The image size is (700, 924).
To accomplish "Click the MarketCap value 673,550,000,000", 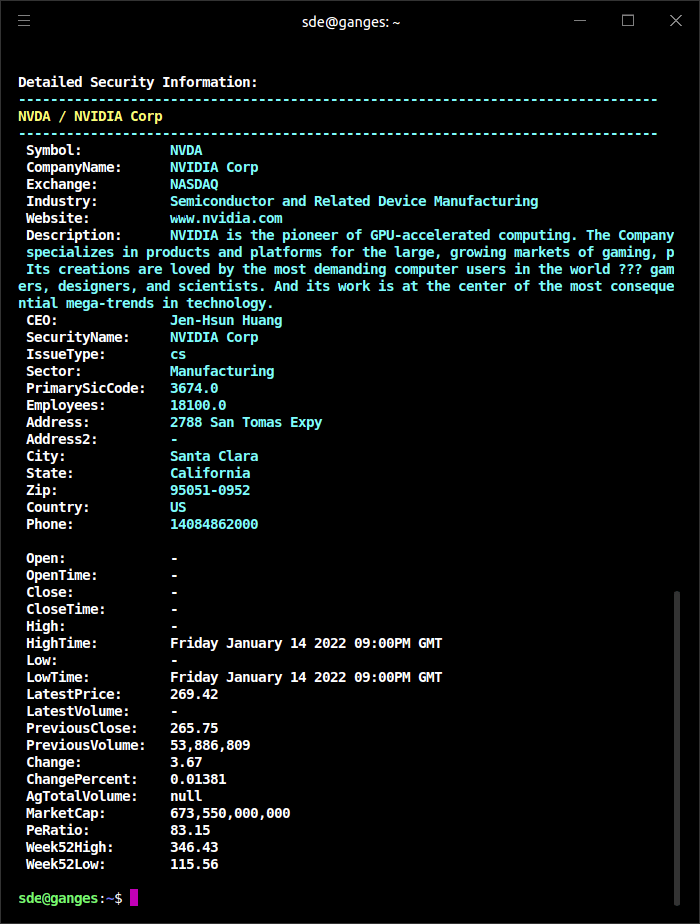I will point(230,814).
